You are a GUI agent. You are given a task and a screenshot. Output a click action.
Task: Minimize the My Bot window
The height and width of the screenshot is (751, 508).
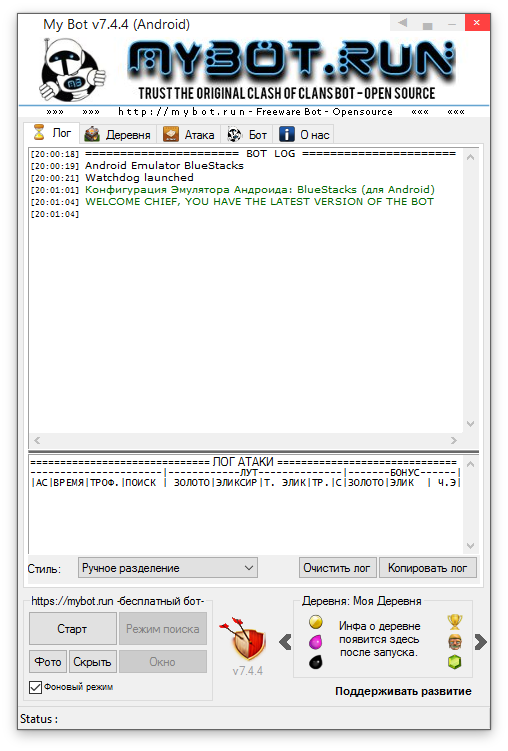click(452, 23)
